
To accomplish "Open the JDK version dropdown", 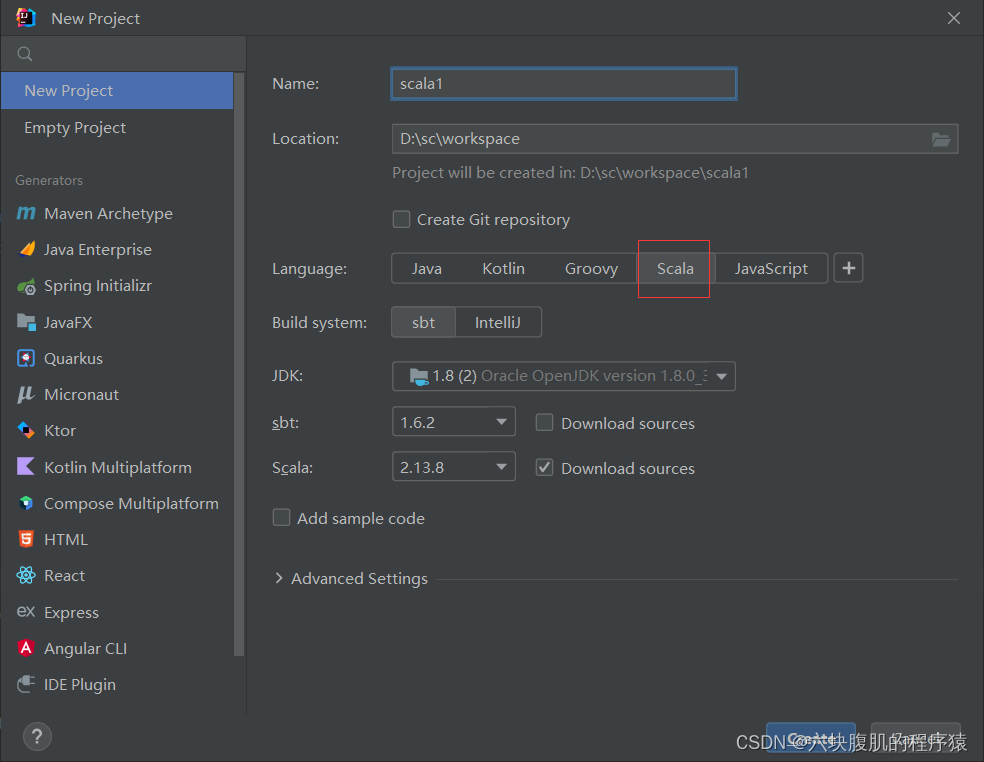I will coord(564,376).
